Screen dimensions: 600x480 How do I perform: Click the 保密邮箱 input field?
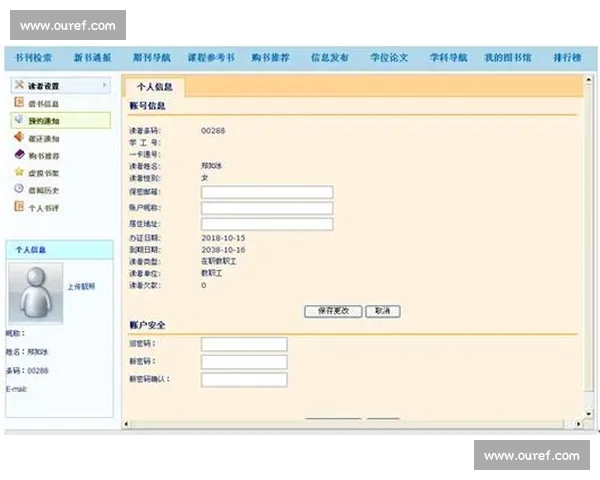pyautogui.click(x=267, y=192)
